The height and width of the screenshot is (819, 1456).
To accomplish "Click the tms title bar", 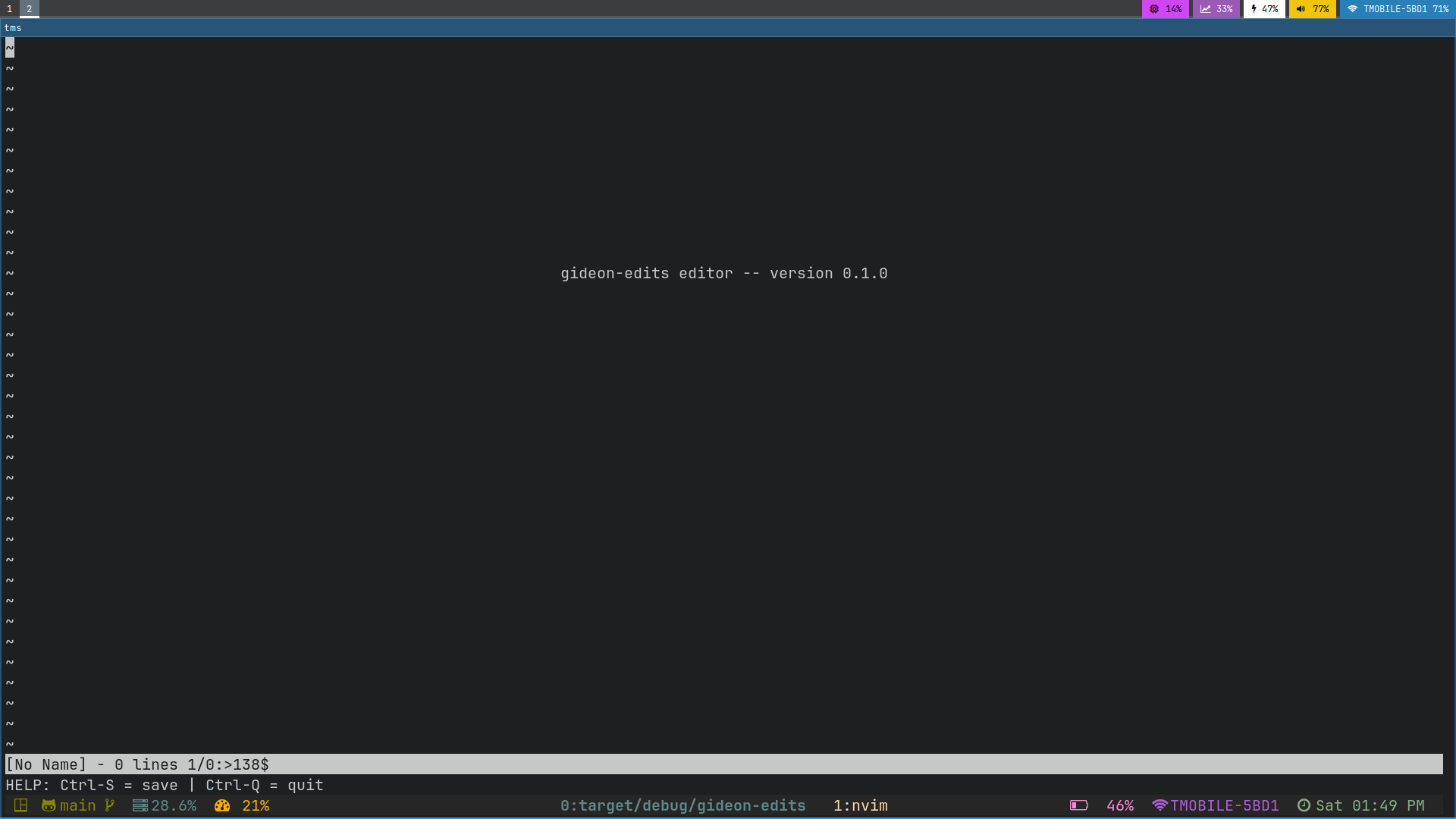I will [728, 28].
